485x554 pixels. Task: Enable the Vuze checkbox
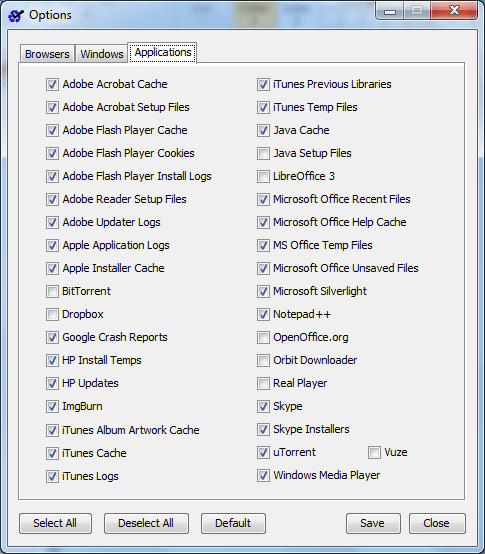click(374, 453)
